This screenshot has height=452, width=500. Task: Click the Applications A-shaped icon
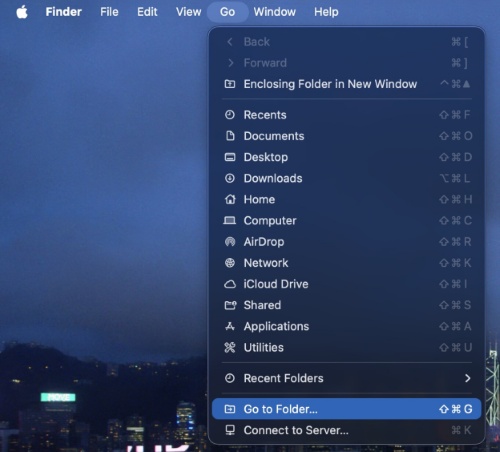coord(230,326)
